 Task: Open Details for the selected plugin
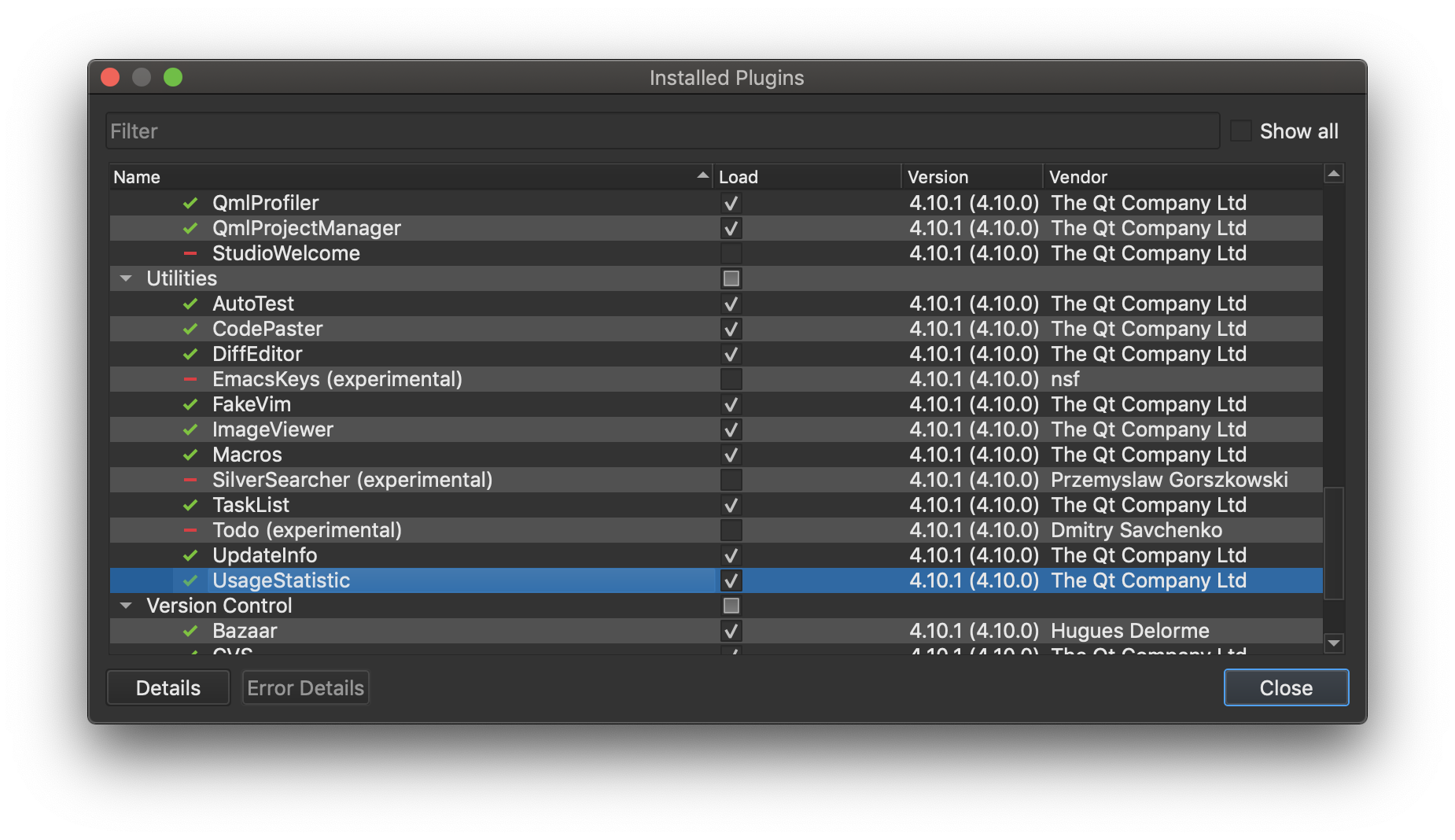[x=168, y=688]
